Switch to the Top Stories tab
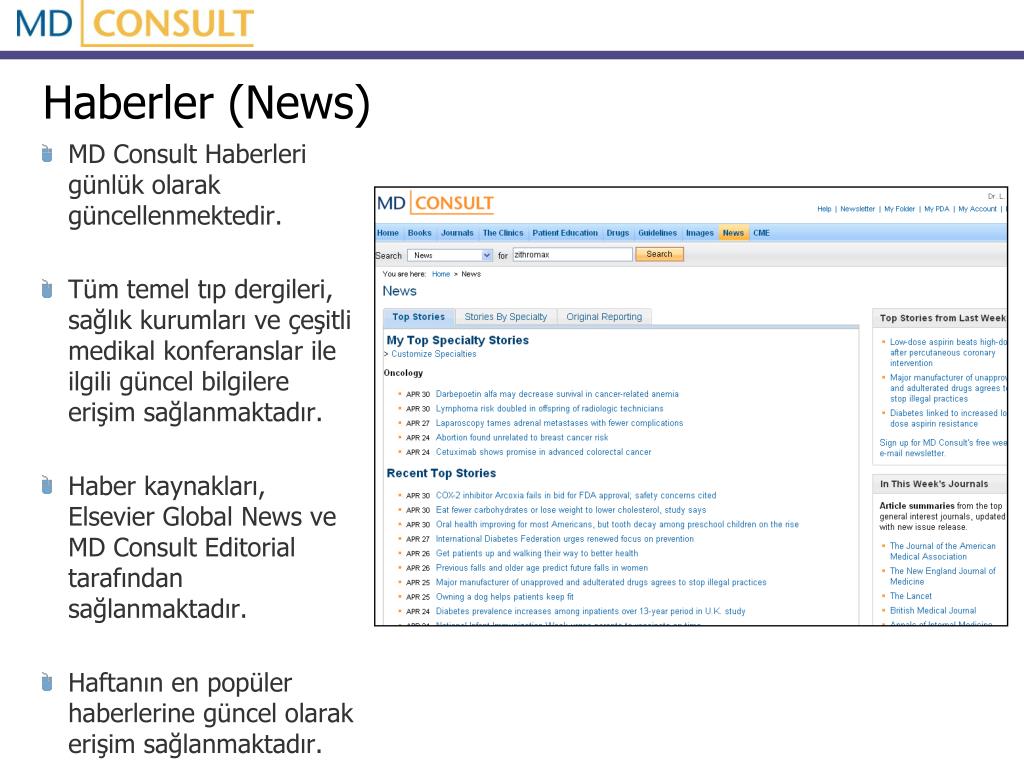1024x768 pixels. click(419, 317)
